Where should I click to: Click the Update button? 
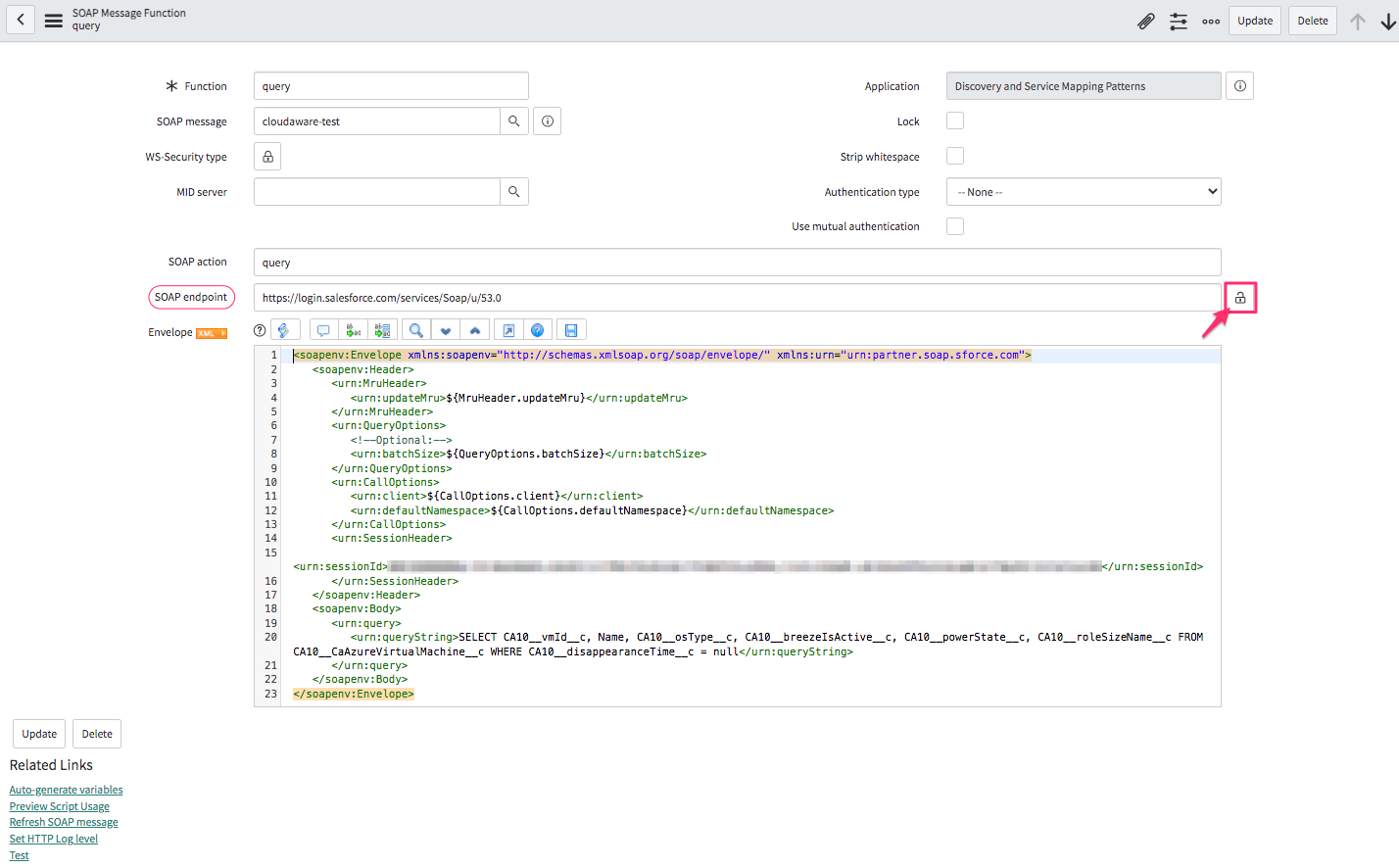click(x=1254, y=20)
